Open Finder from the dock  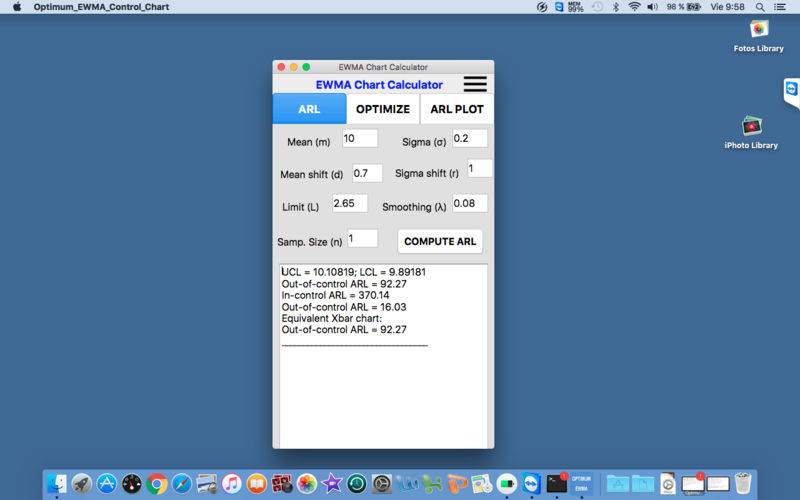pyautogui.click(x=57, y=484)
